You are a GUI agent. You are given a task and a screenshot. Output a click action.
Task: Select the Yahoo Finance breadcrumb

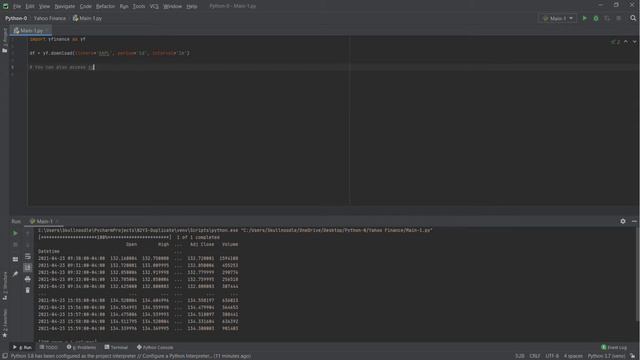49,18
